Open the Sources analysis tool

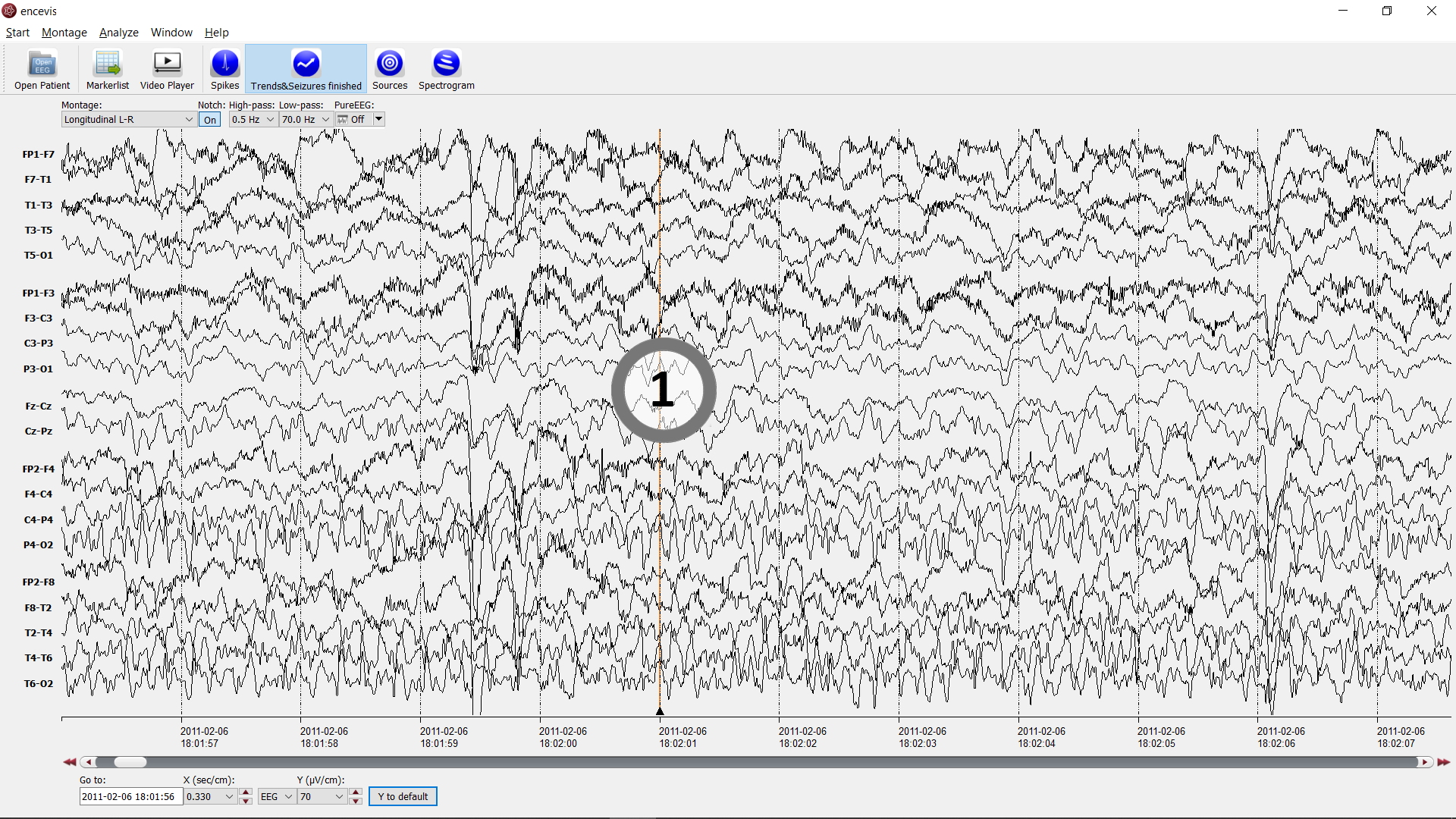(389, 68)
